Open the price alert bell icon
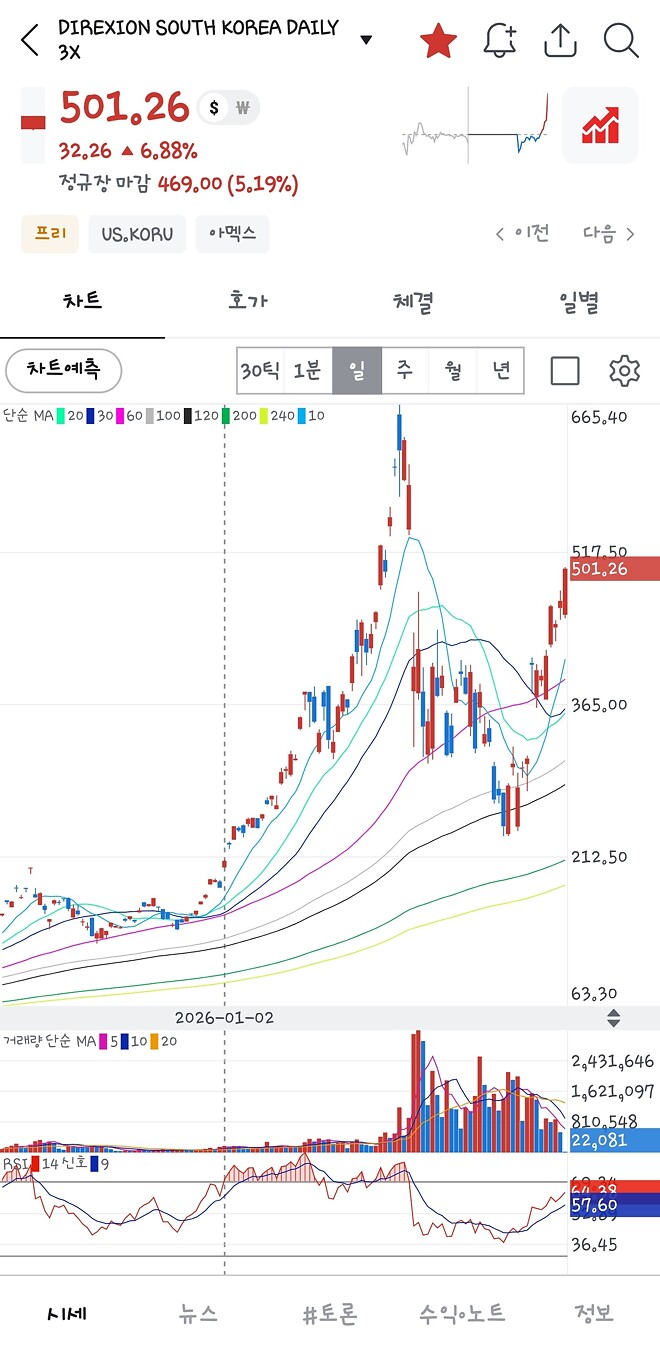The height and width of the screenshot is (1355, 660). (500, 41)
